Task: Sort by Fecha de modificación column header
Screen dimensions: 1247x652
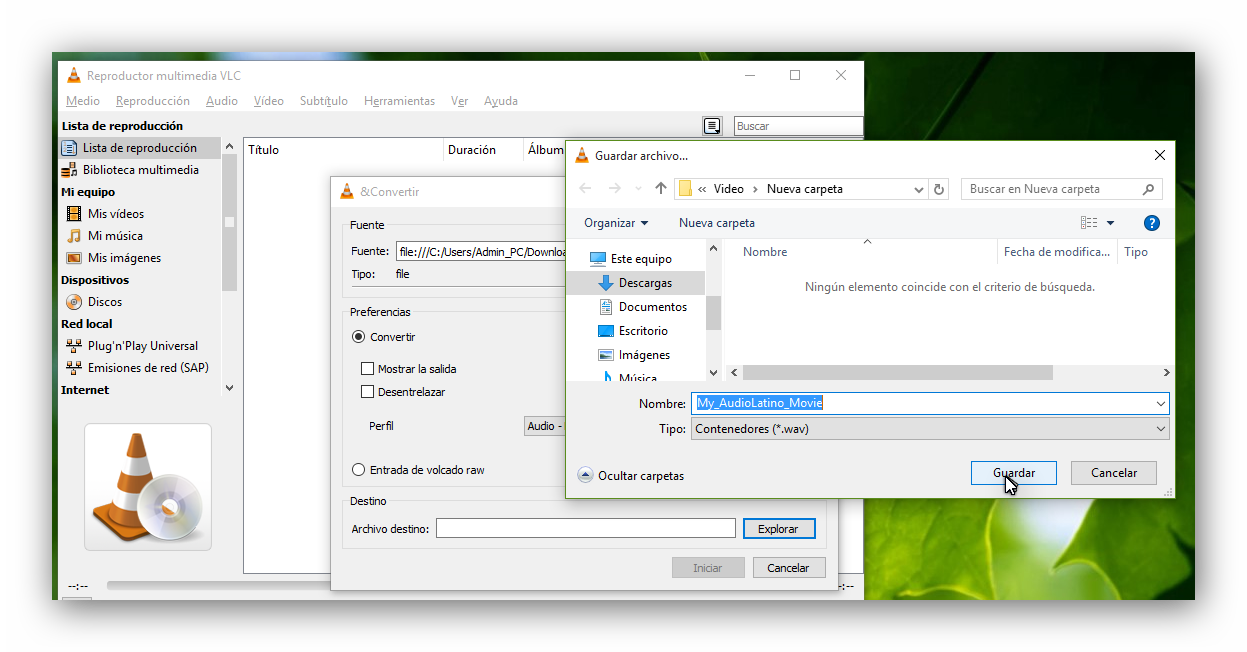Action: click(x=1058, y=252)
